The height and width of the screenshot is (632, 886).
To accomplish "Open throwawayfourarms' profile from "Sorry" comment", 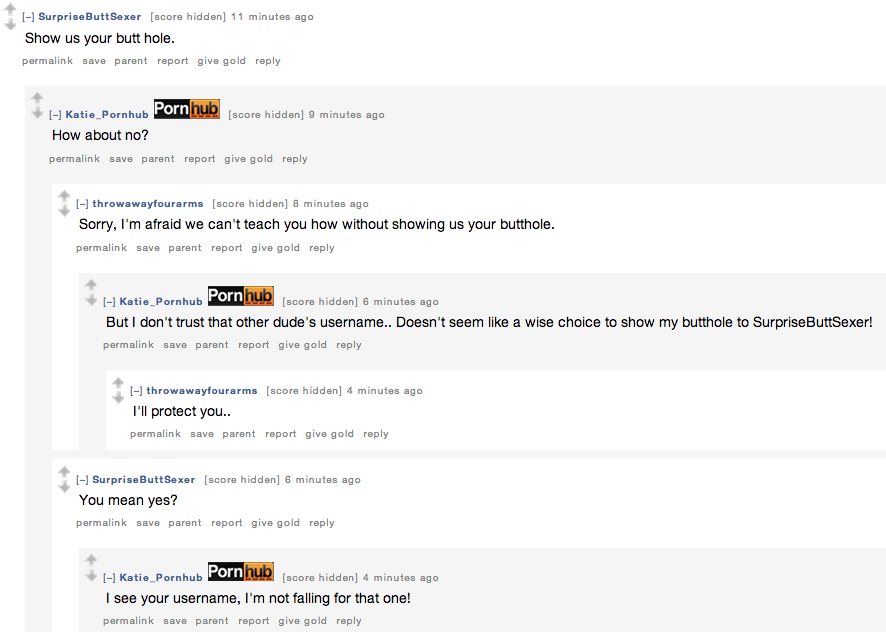I will pyautogui.click(x=147, y=204).
